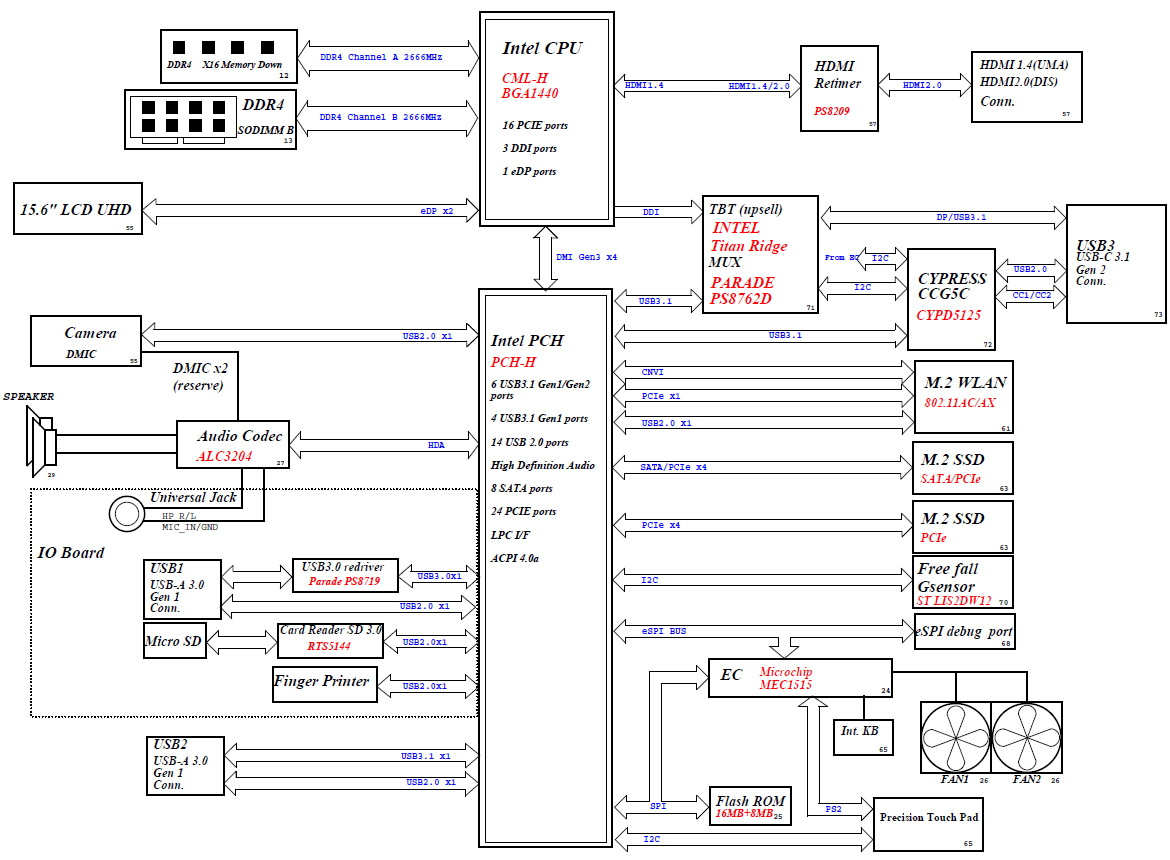The width and height of the screenshot is (1170, 860).
Task: Click the Audio Codec ALC3204 block
Action: pyautogui.click(x=232, y=446)
